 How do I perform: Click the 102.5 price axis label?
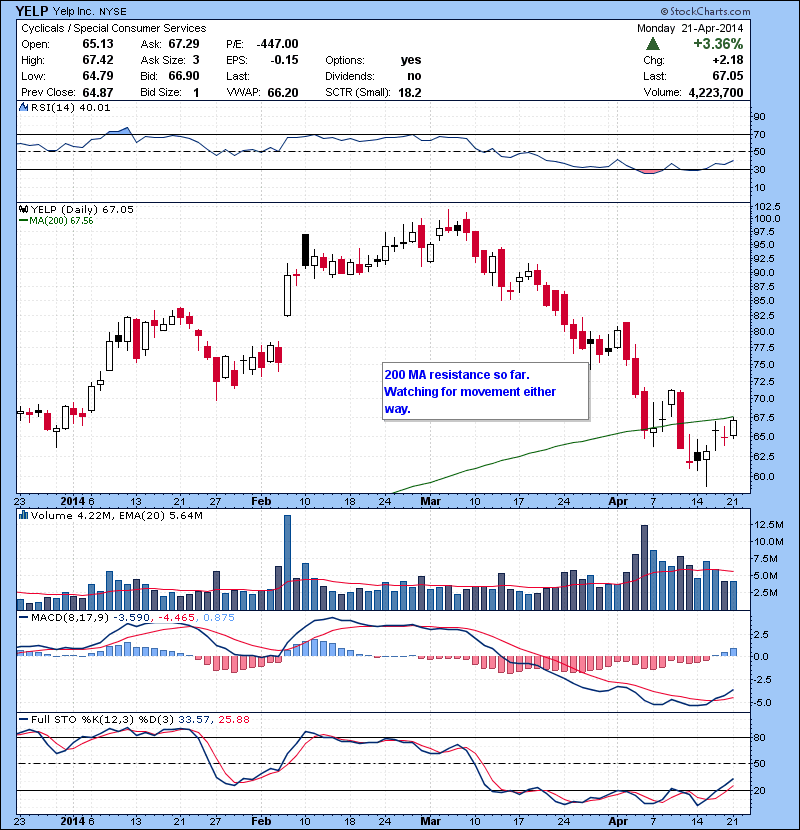point(767,206)
